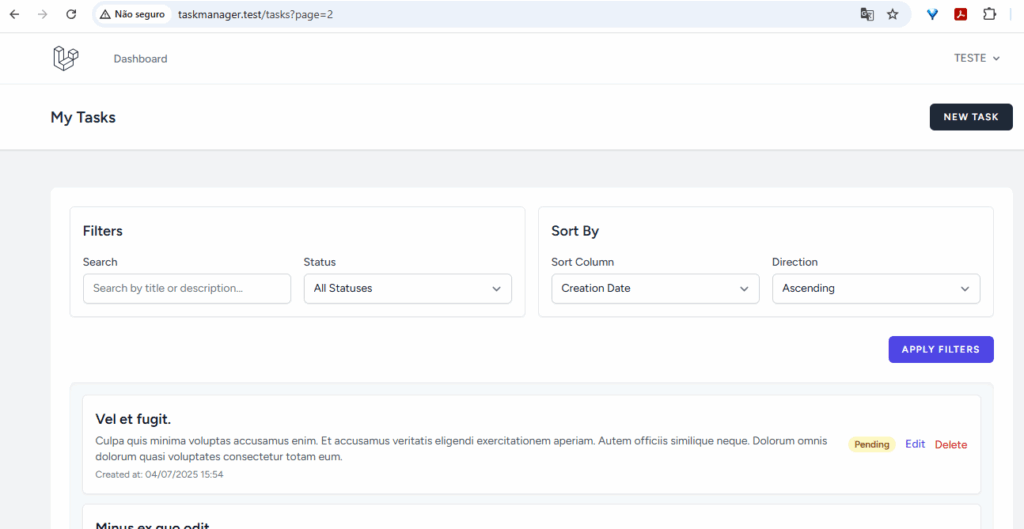Viewport: 1024px width, 529px height.
Task: Click the Laravel logo
Action: tap(65, 58)
